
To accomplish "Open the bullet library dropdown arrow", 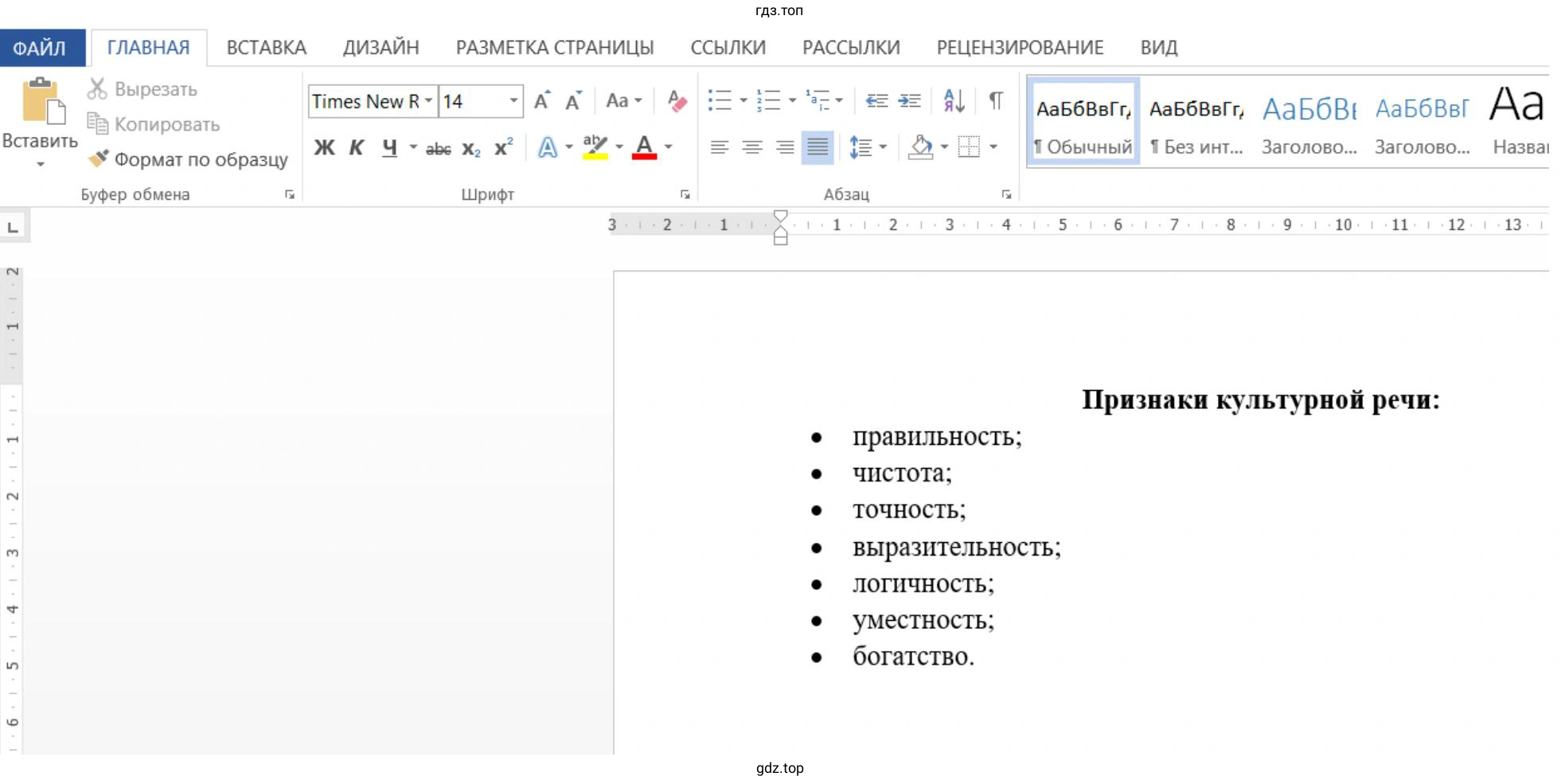I will [x=743, y=100].
